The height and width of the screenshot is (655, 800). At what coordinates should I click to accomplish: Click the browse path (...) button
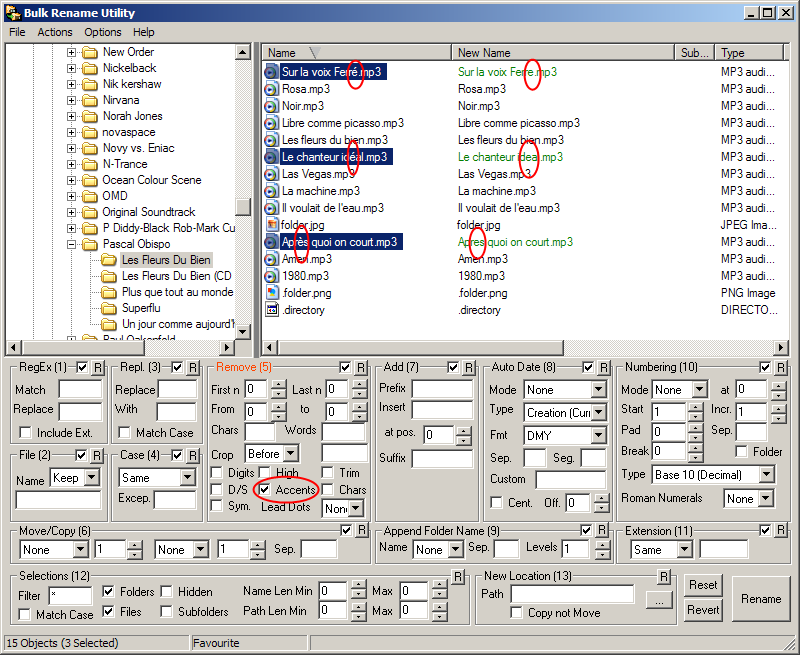[x=659, y=600]
